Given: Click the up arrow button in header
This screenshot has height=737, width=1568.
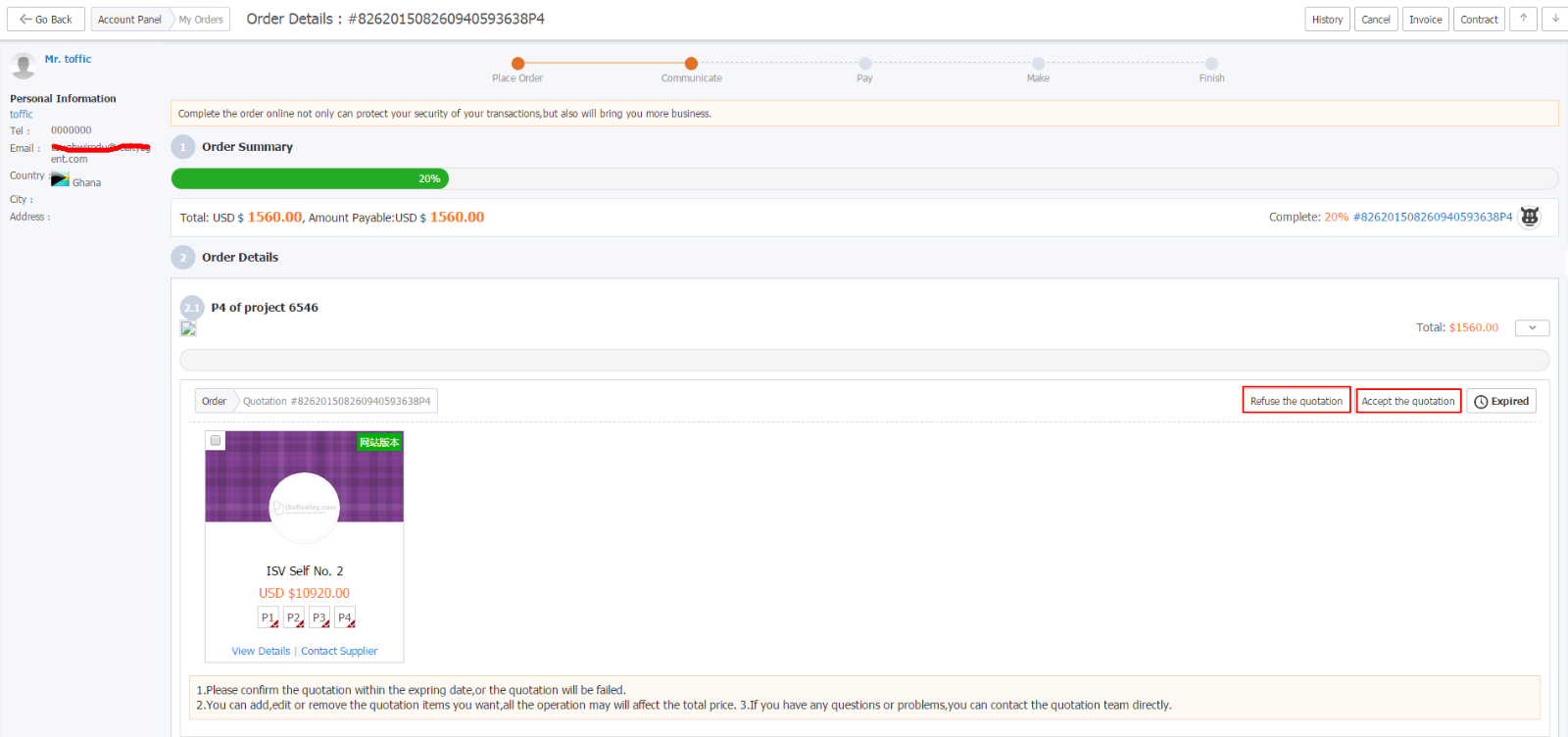Looking at the screenshot, I should [x=1523, y=20].
